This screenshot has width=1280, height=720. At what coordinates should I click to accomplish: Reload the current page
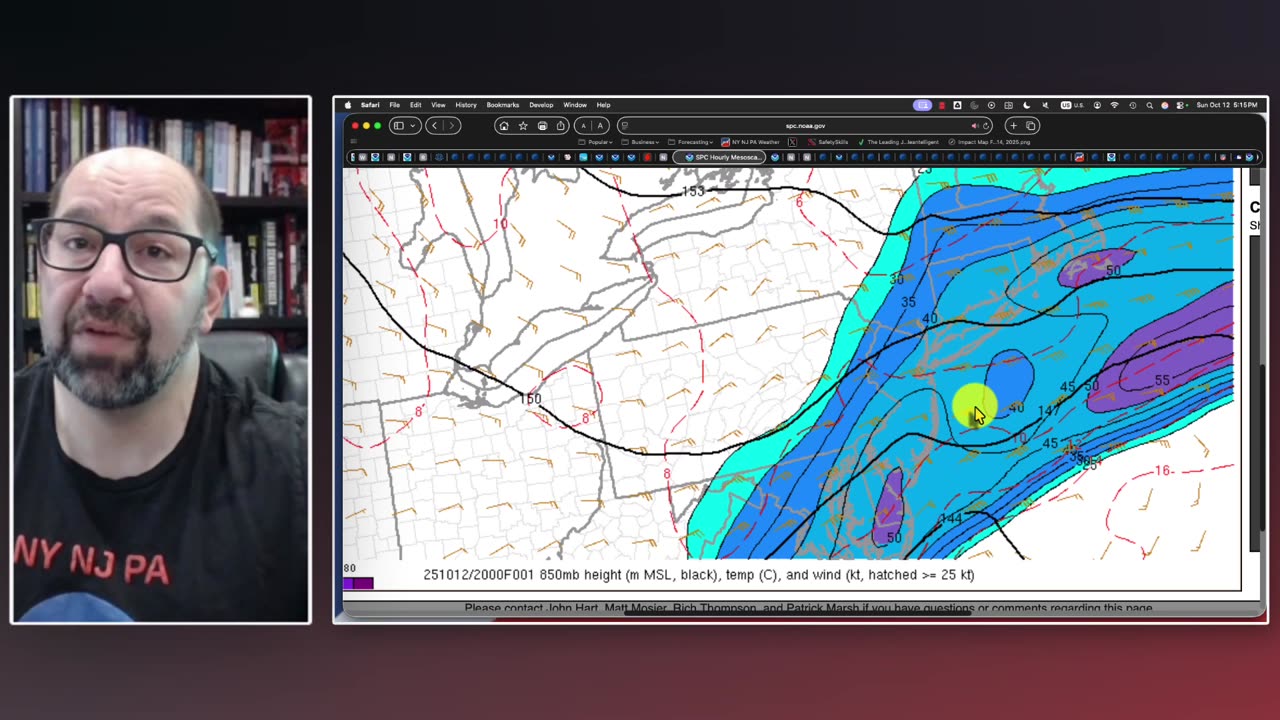click(986, 126)
